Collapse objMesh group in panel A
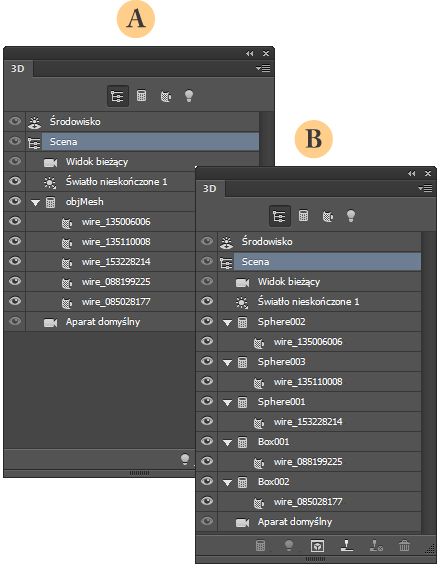 [x=35, y=203]
